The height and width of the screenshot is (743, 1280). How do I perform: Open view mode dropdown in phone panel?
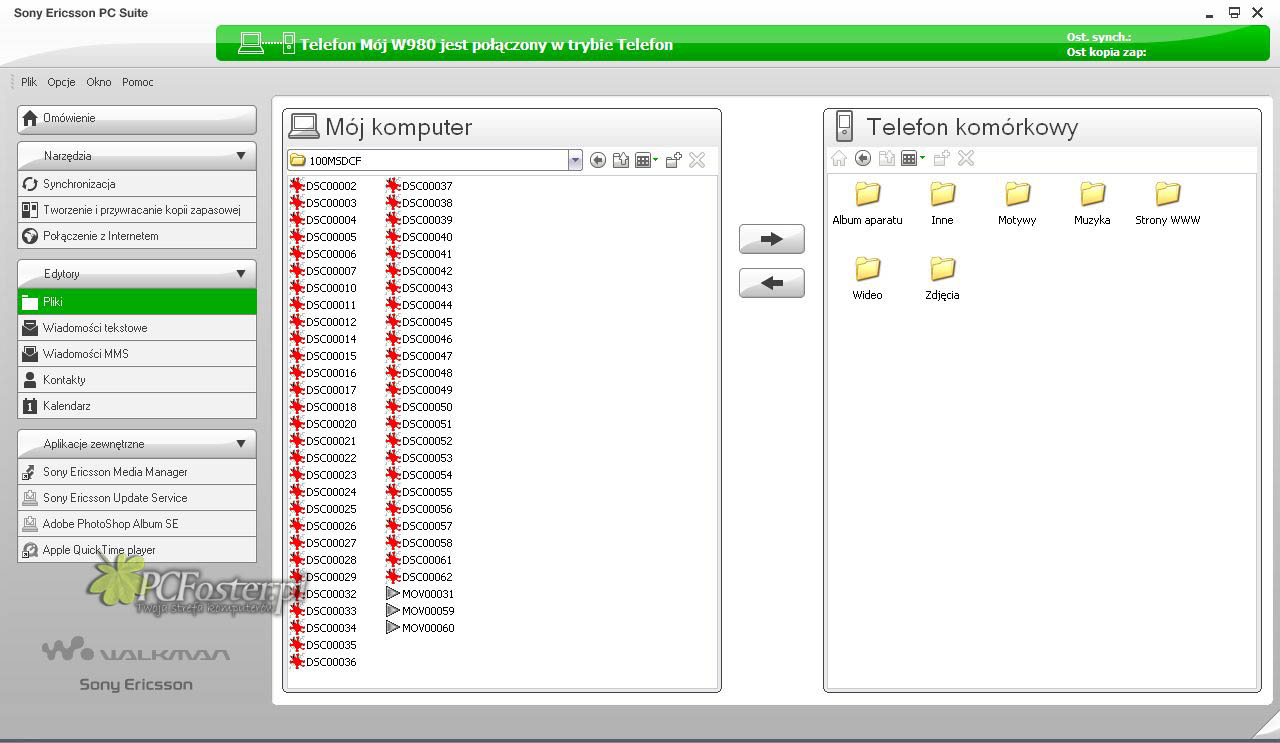[913, 158]
